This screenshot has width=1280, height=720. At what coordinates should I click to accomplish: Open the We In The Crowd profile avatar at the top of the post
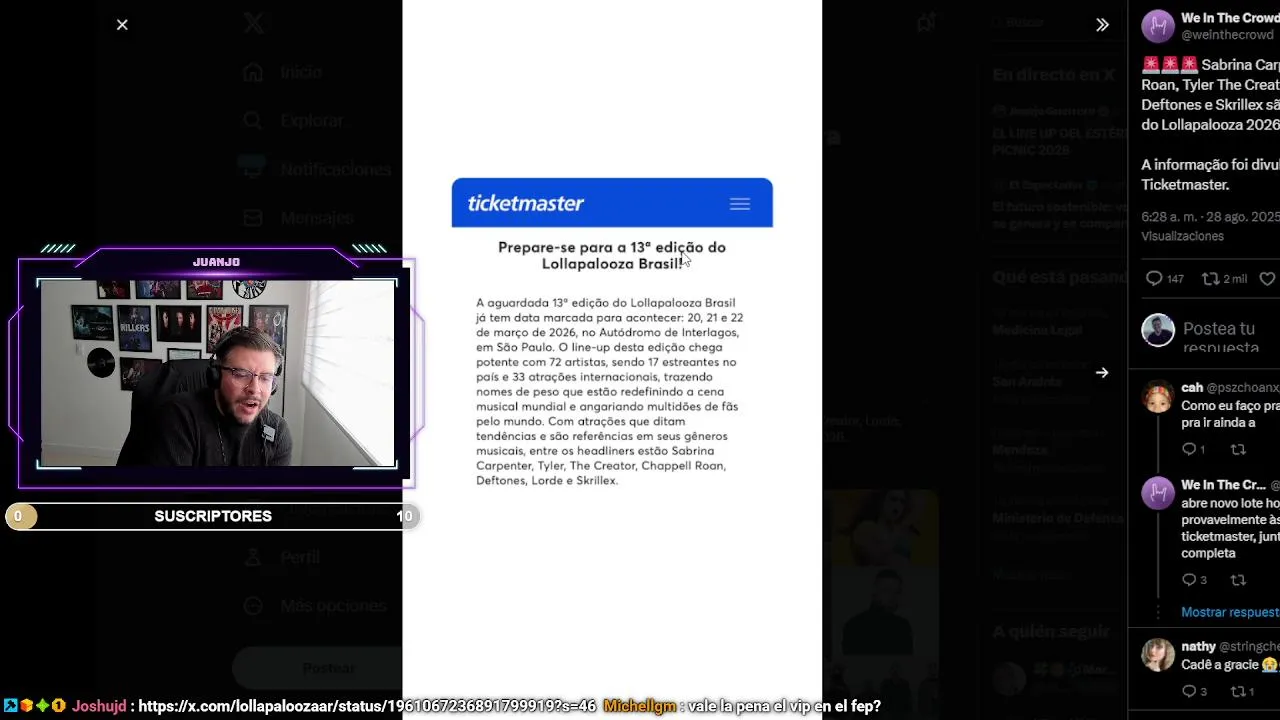[1158, 26]
